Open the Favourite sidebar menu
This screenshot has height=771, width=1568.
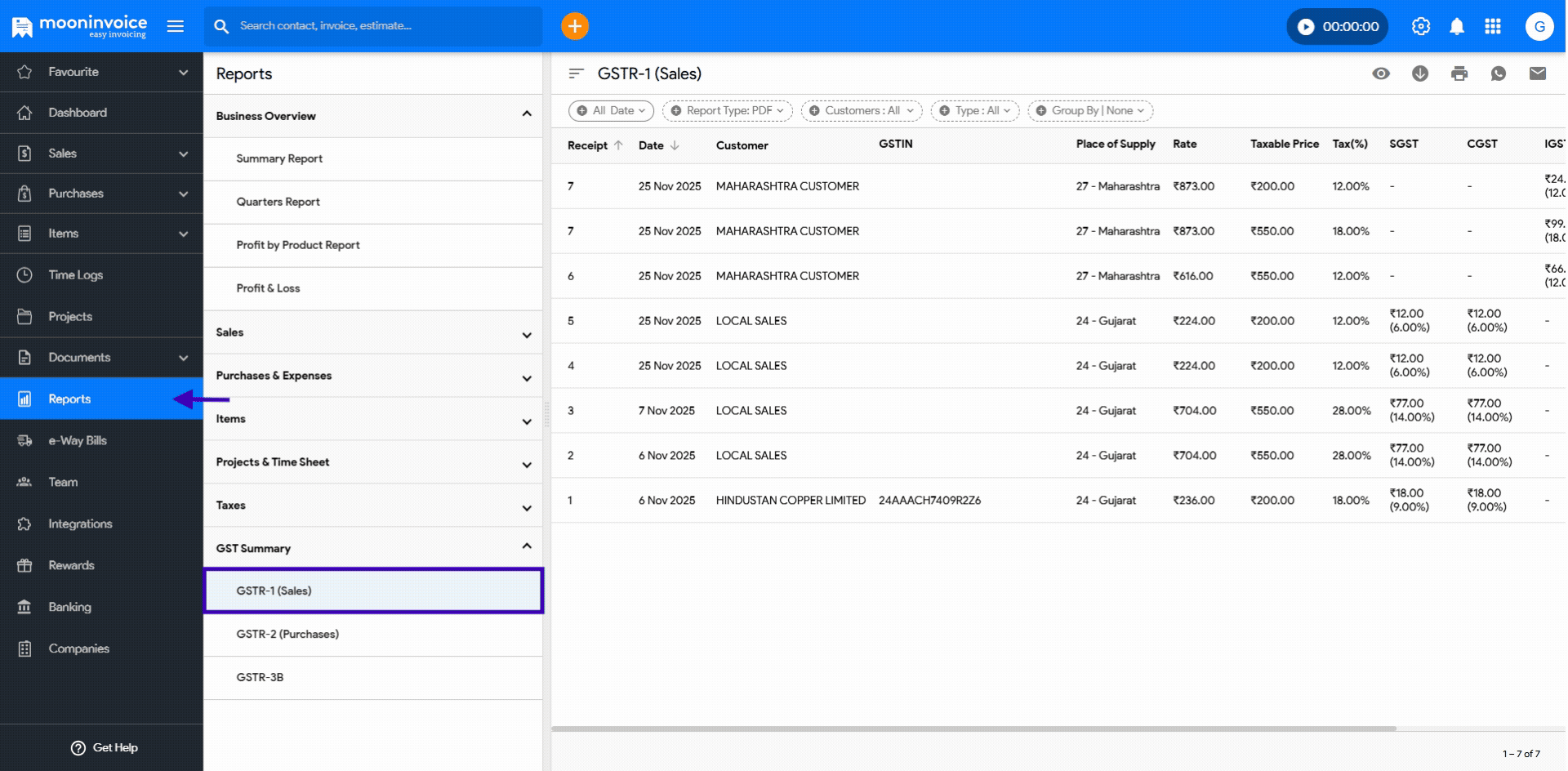click(x=101, y=72)
